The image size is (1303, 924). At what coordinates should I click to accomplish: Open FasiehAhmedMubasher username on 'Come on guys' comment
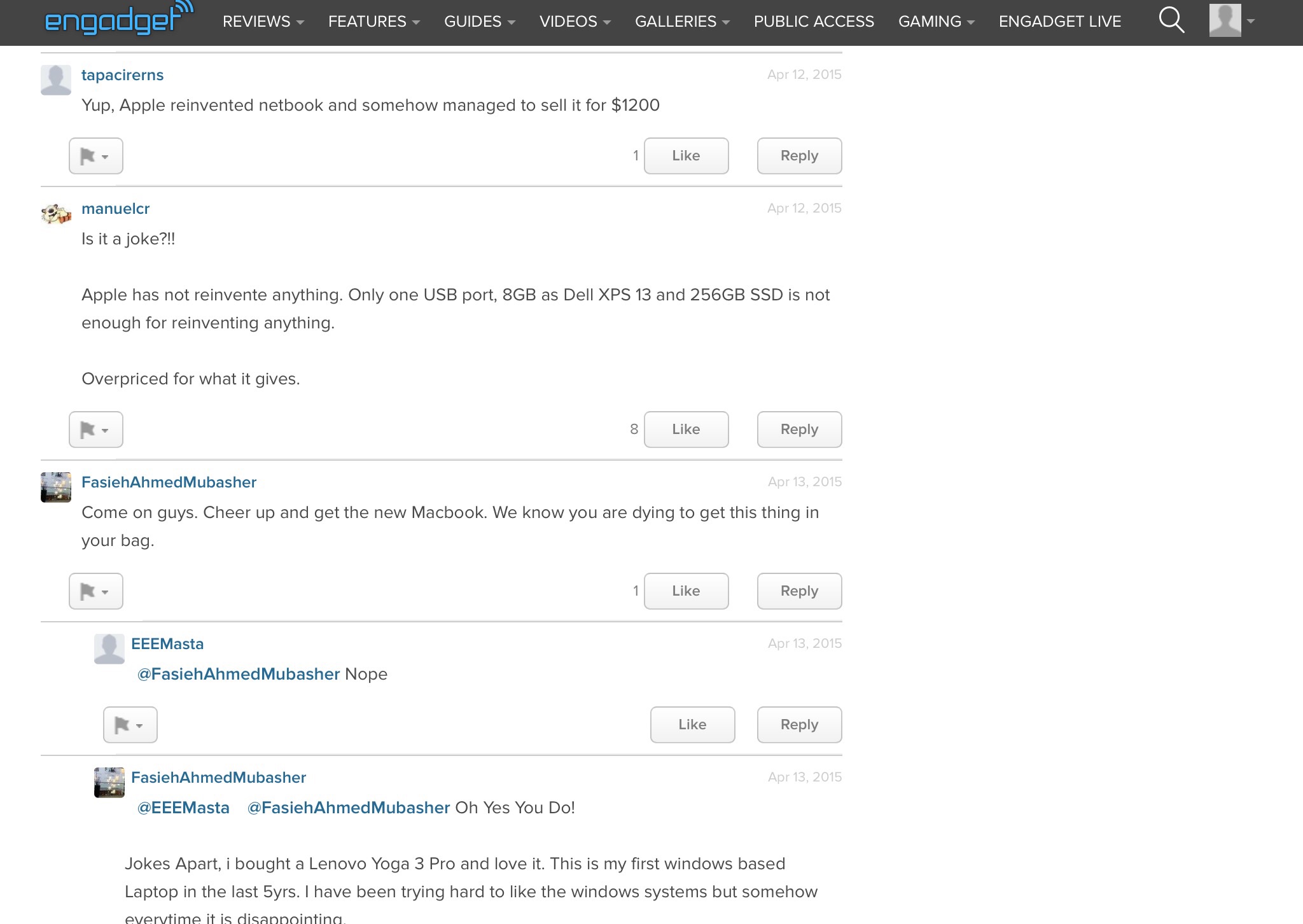[x=169, y=482]
